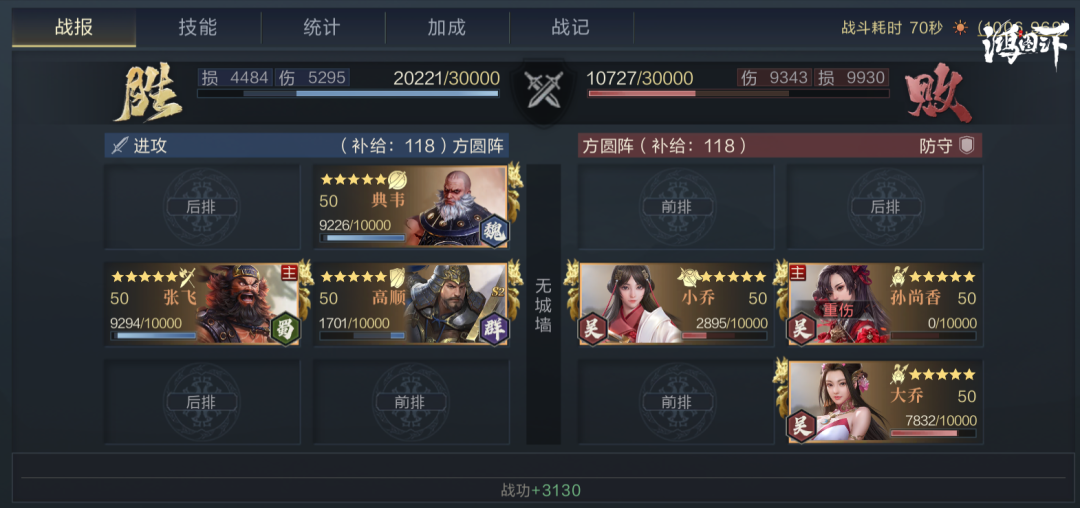Click the 群 faction badge on 高顺
Image resolution: width=1080 pixels, height=508 pixels.
[x=493, y=328]
